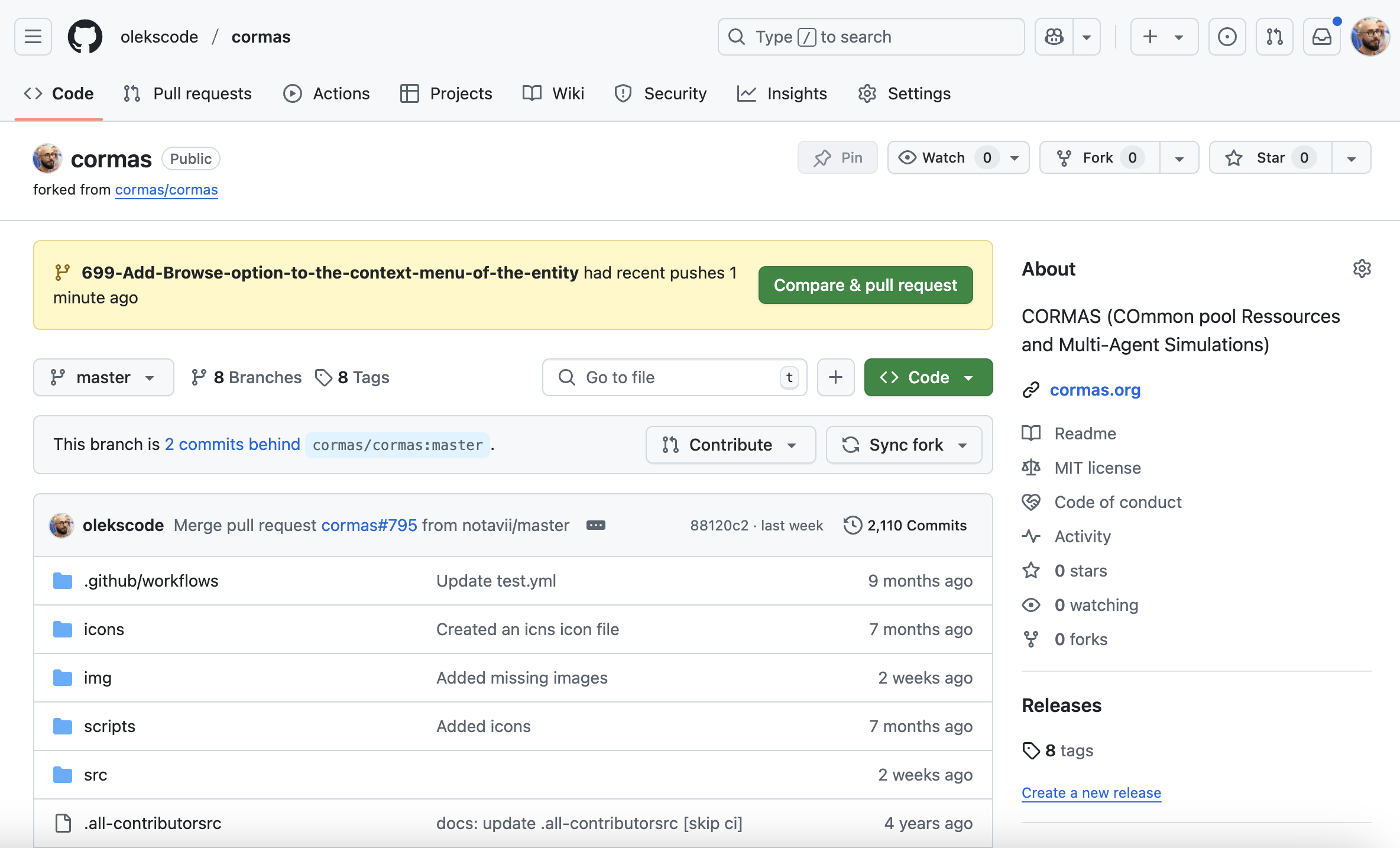Screen dimensions: 1400x848
Task: Switch to the Actions tab
Action: pyautogui.click(x=326, y=93)
